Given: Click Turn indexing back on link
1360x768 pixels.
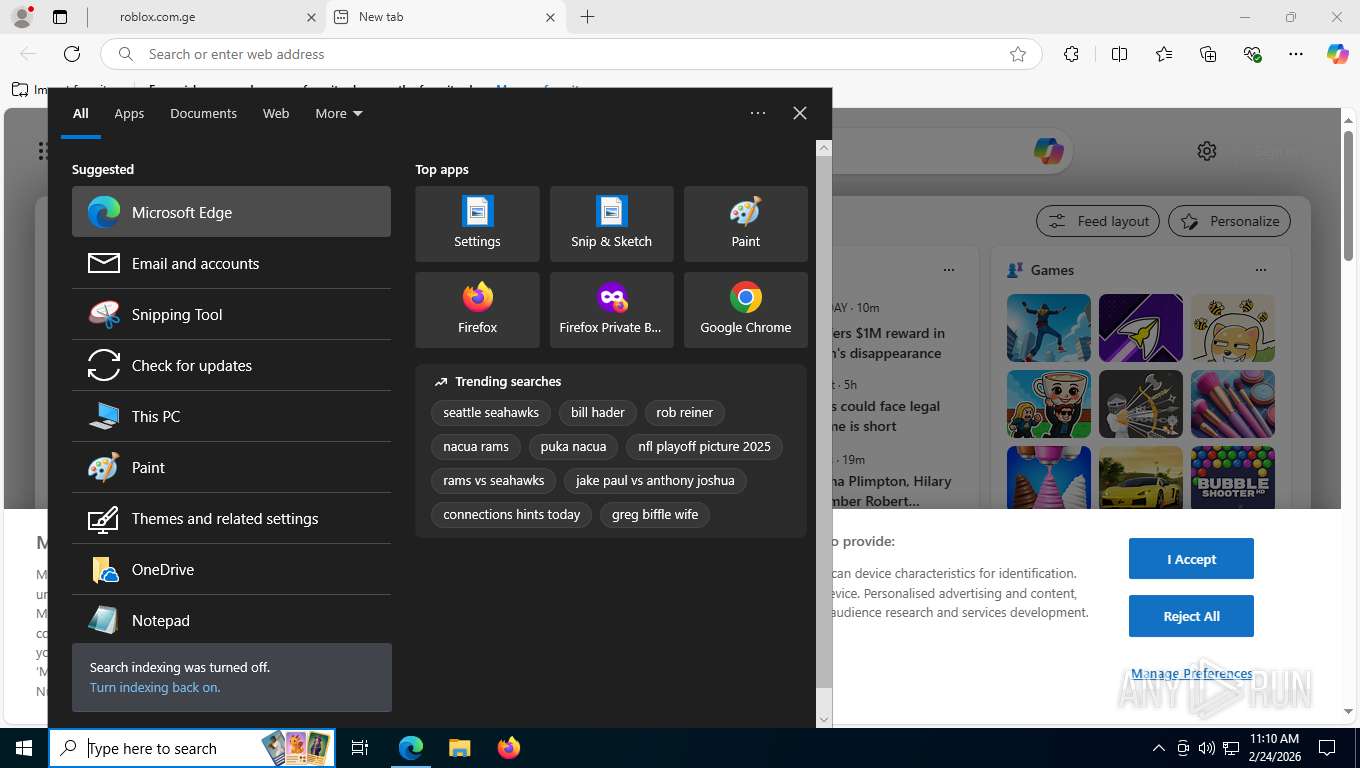Looking at the screenshot, I should [155, 687].
